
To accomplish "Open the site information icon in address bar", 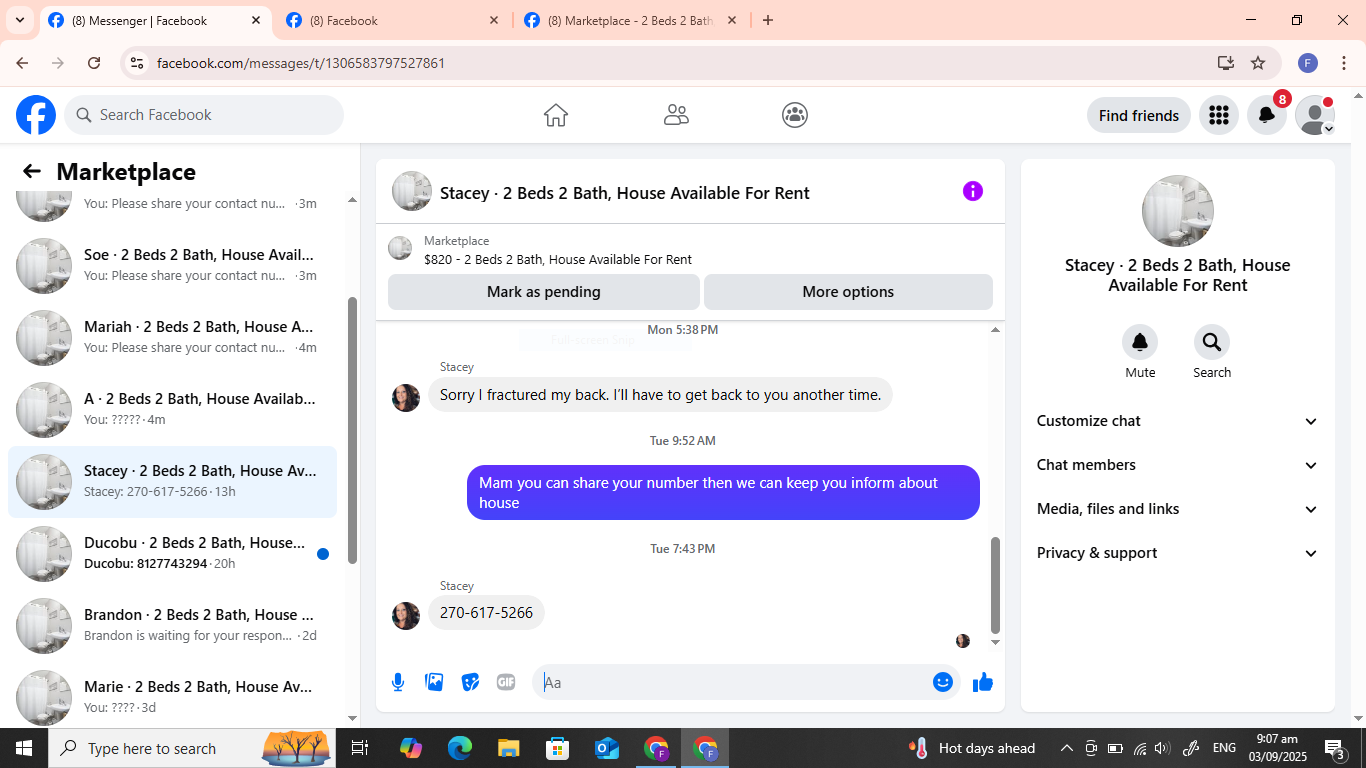I will point(138,63).
